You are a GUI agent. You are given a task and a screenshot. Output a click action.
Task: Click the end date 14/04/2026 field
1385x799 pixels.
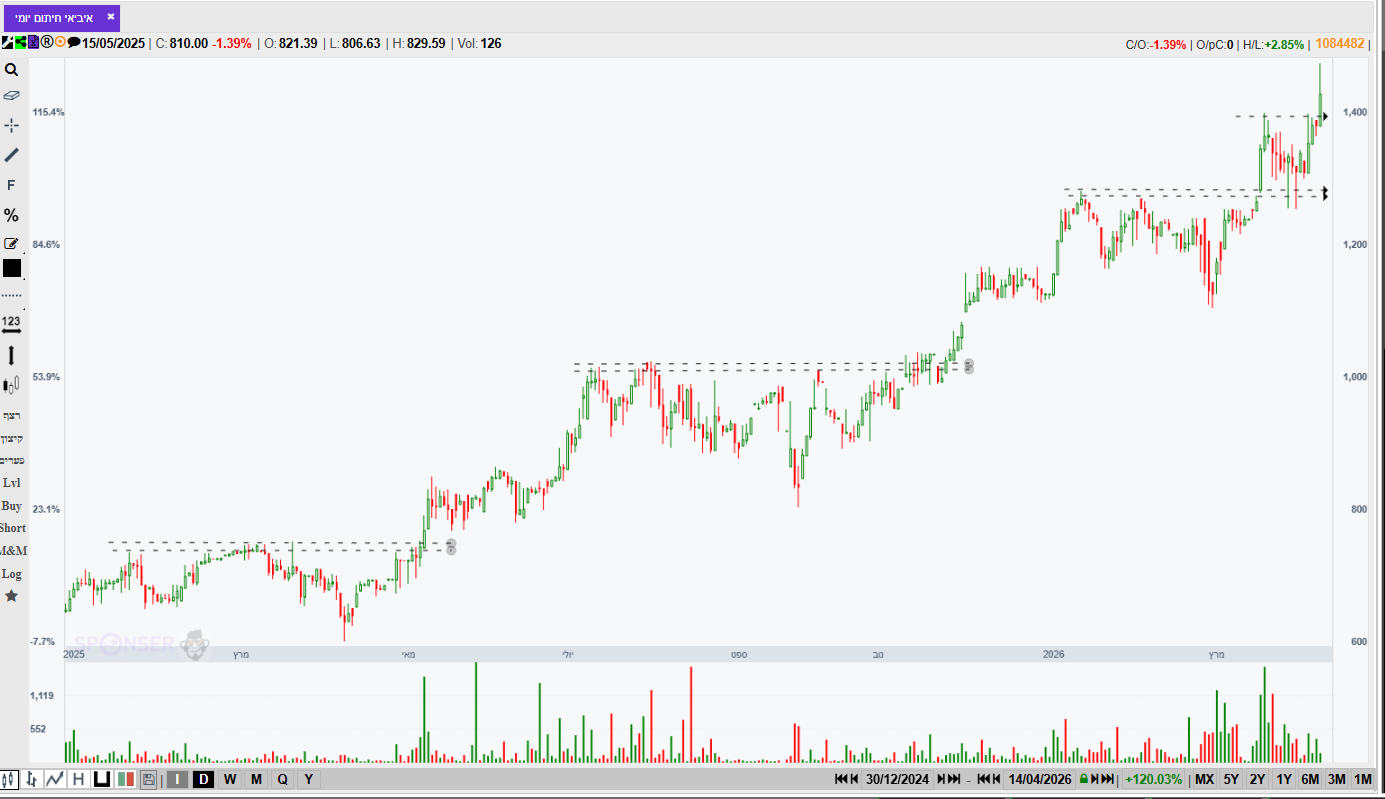coord(1040,779)
